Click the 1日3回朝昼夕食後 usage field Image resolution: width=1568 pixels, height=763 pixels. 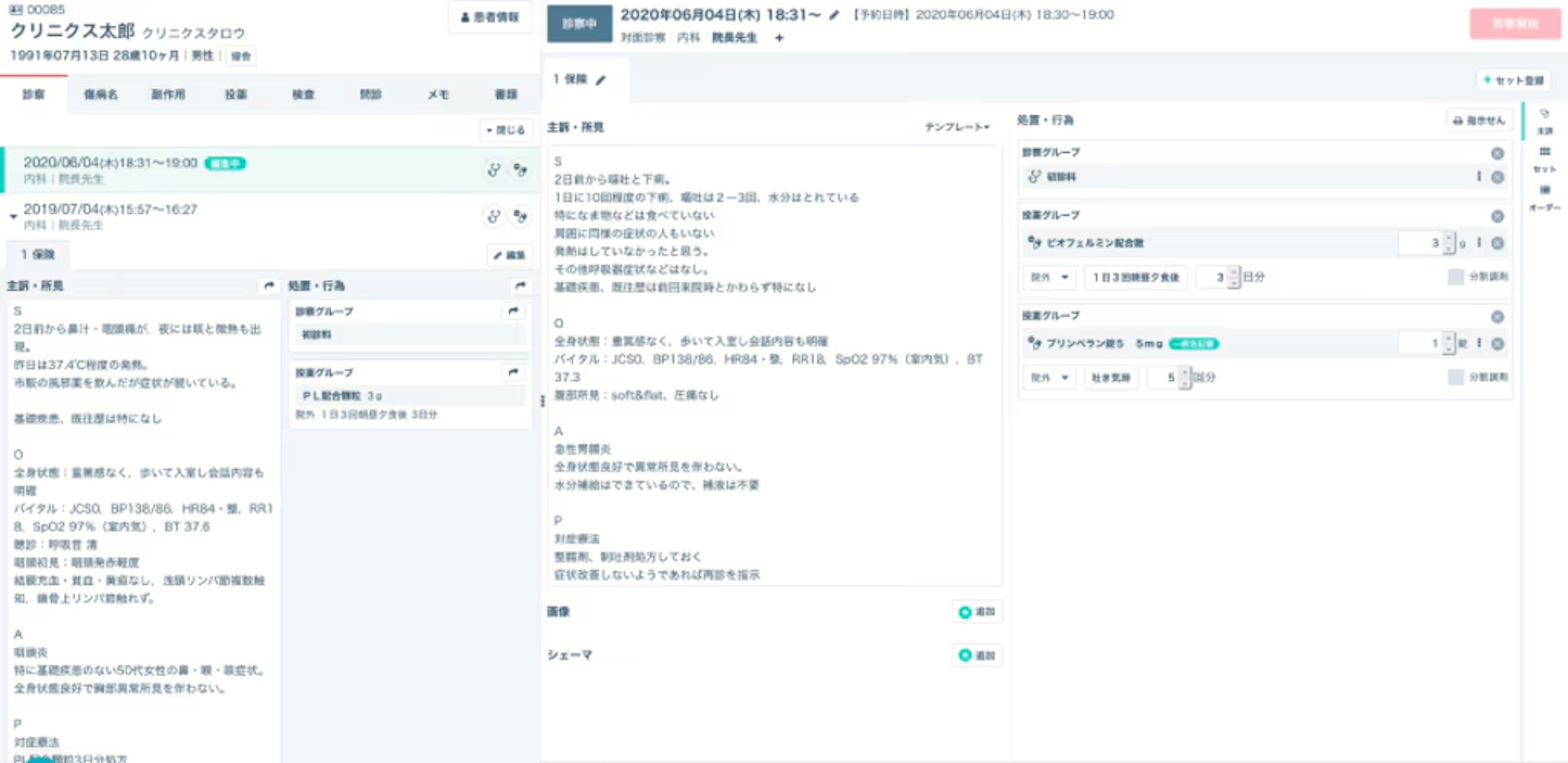coord(1136,277)
